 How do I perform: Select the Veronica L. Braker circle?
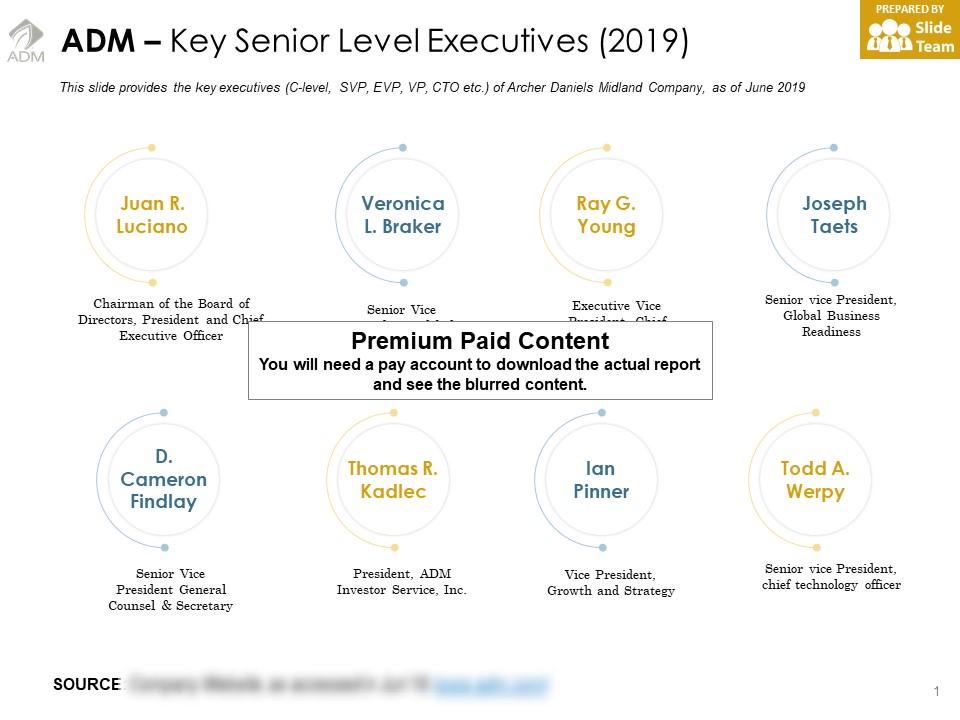[402, 215]
